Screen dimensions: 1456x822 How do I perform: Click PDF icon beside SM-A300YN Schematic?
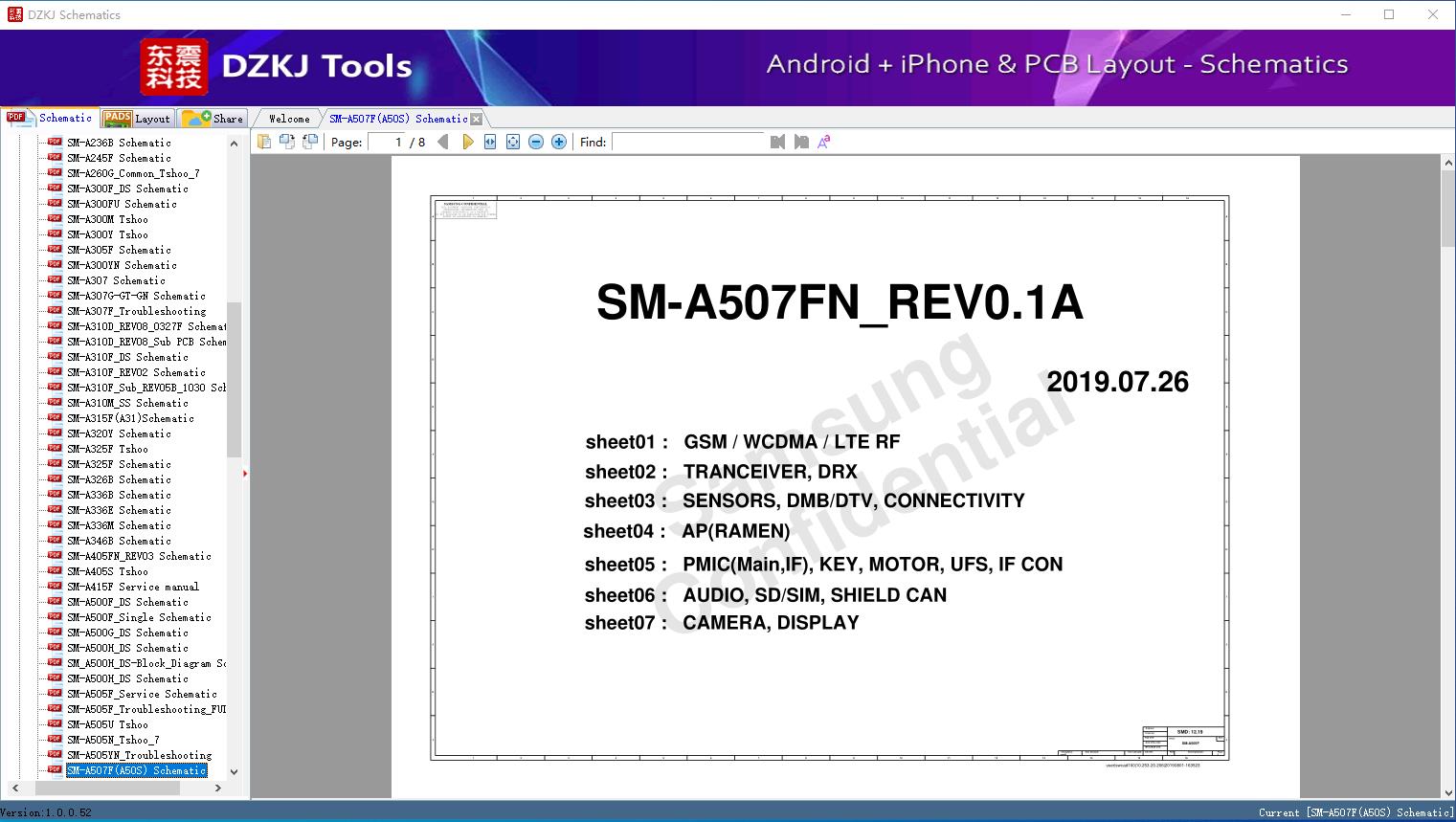point(55,264)
